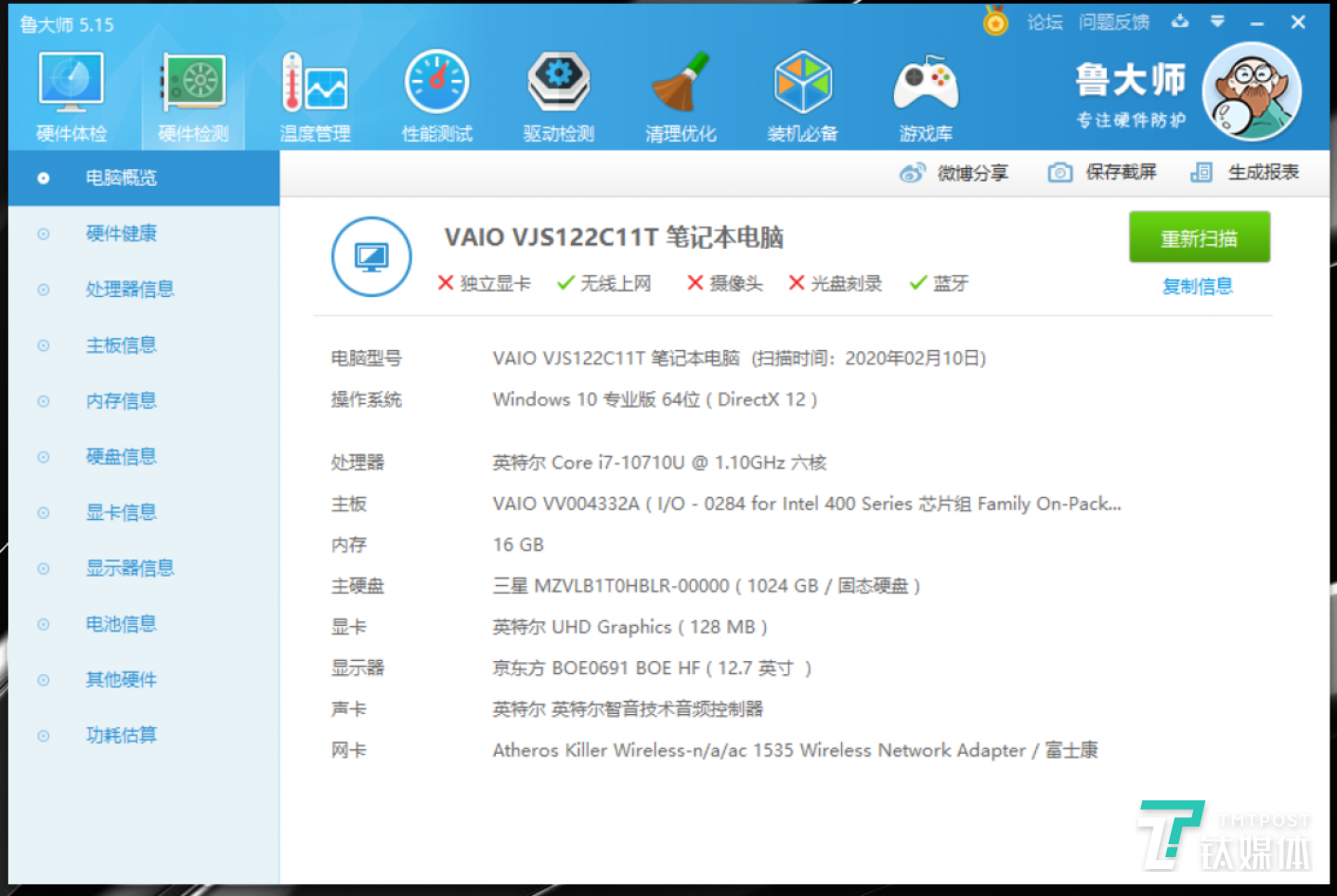Image resolution: width=1337 pixels, height=896 pixels.
Task: Click the download icon in the title bar
Action: click(1179, 21)
